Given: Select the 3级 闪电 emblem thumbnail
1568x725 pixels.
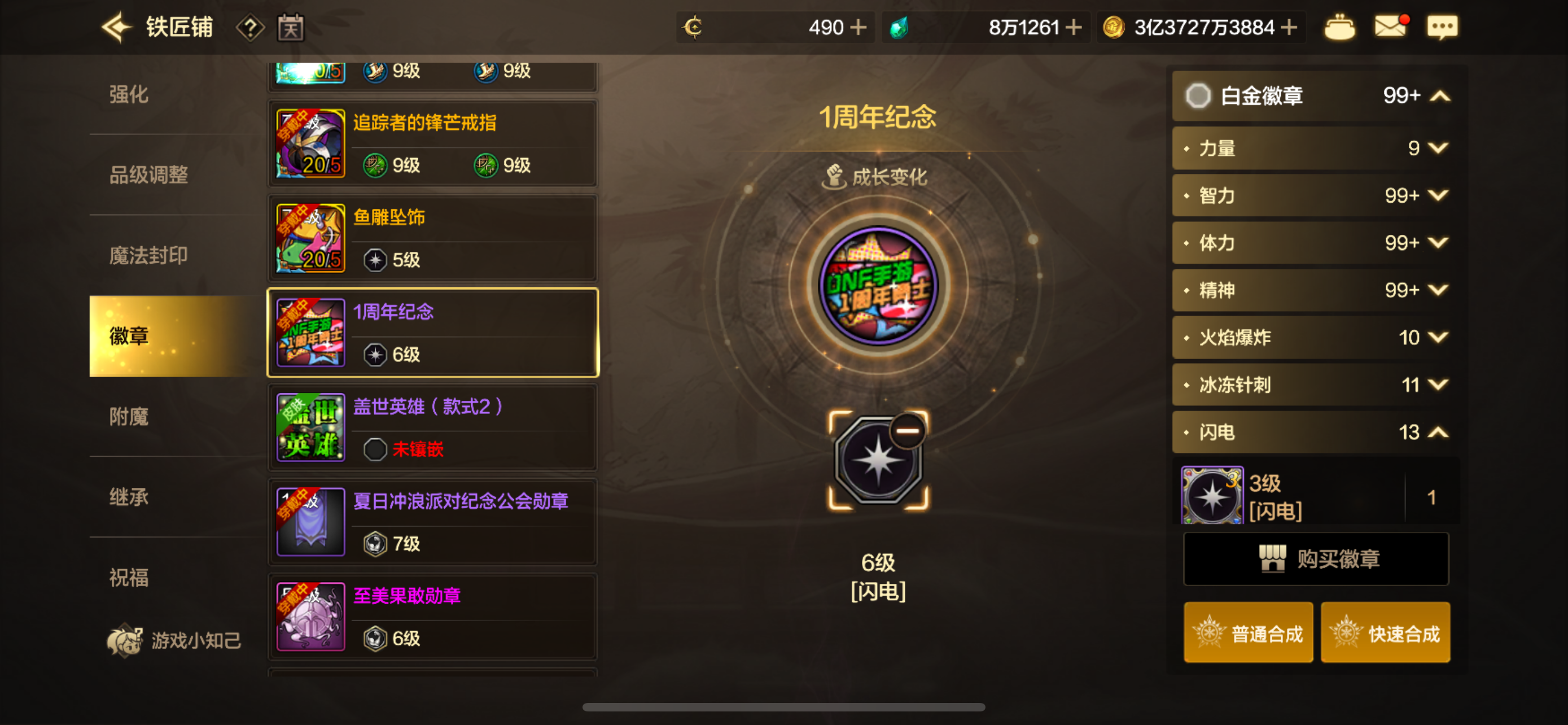Looking at the screenshot, I should [x=1211, y=496].
